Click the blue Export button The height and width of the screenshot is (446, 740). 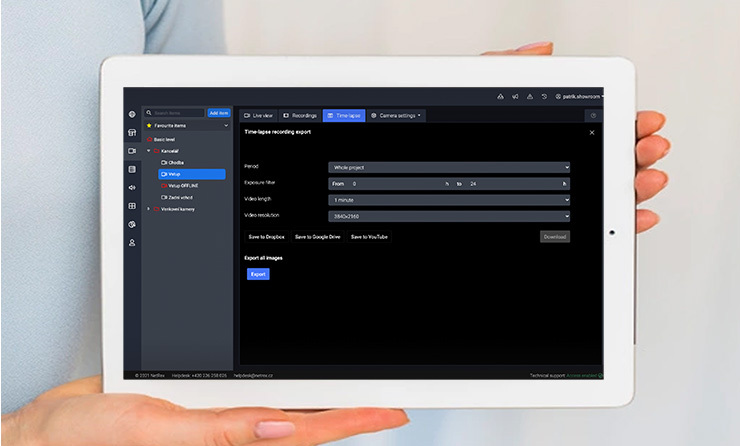[258, 274]
